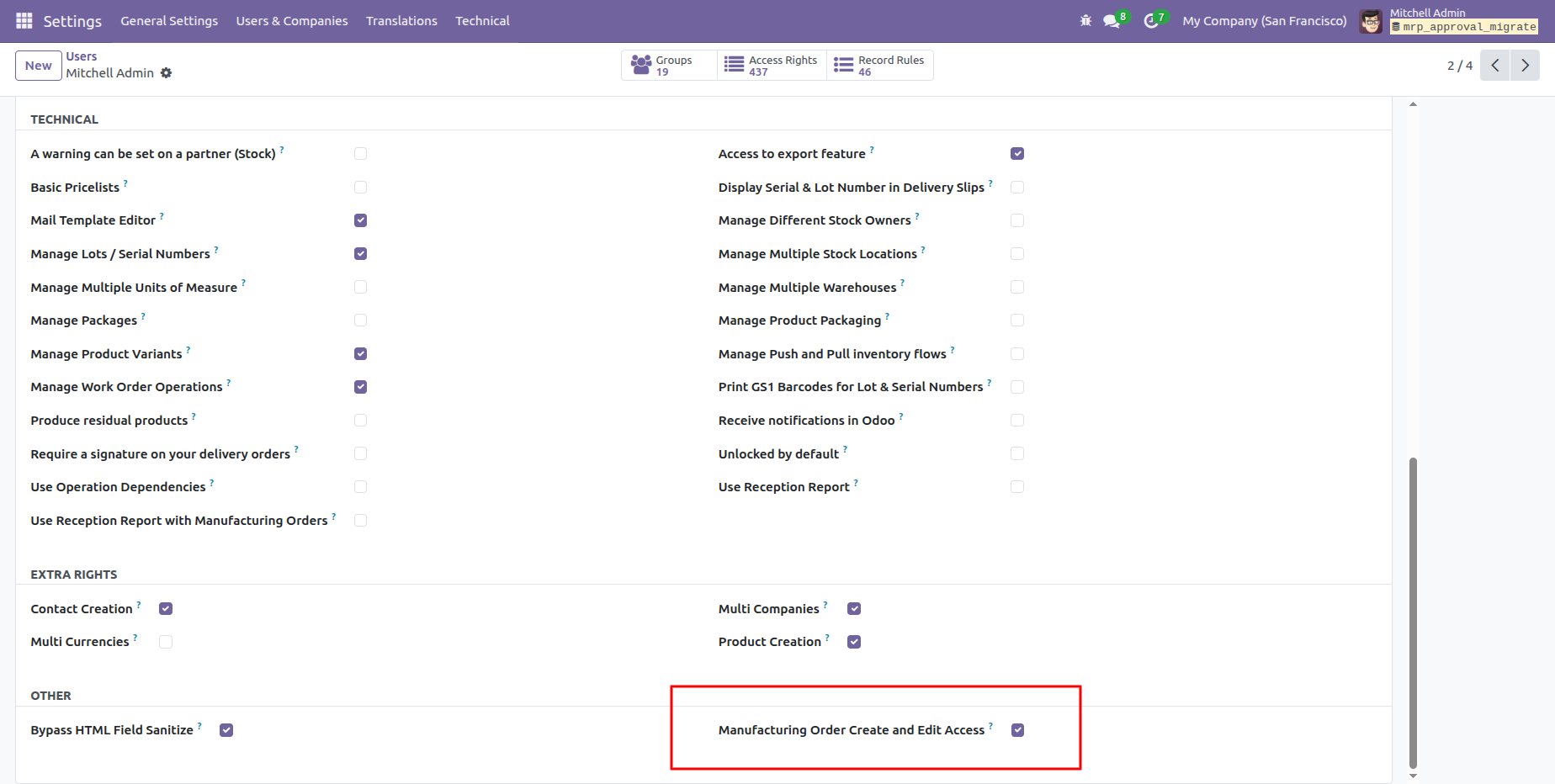Expand the Technical menu
This screenshot has height=784, width=1555.
pos(482,21)
